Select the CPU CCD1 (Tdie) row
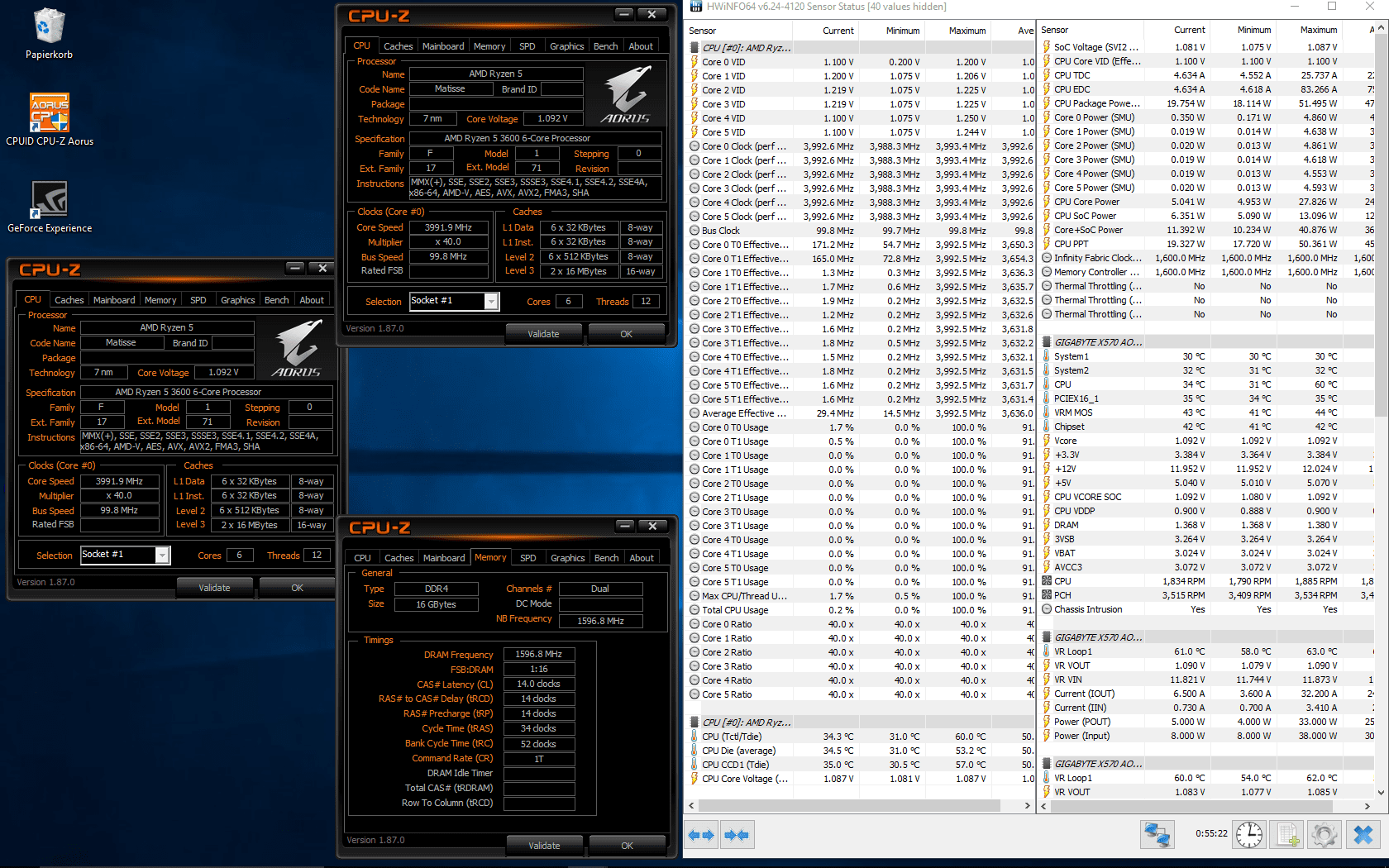Screen dimensions: 1389x868 pyautogui.click(x=860, y=765)
